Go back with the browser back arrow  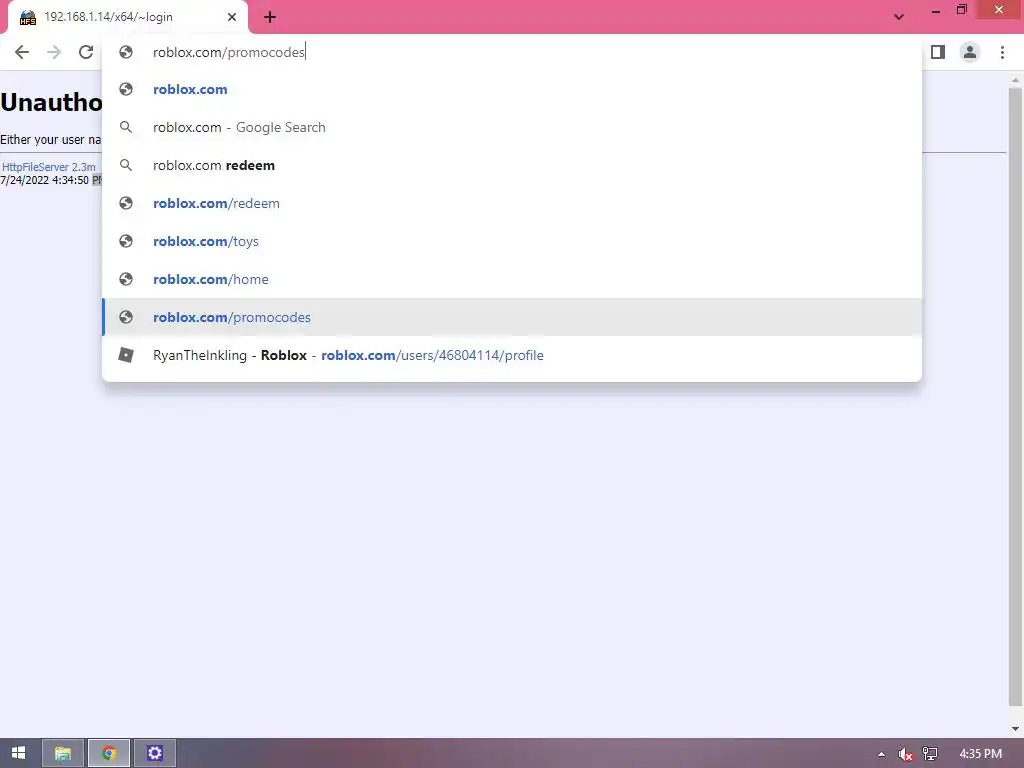tap(22, 52)
